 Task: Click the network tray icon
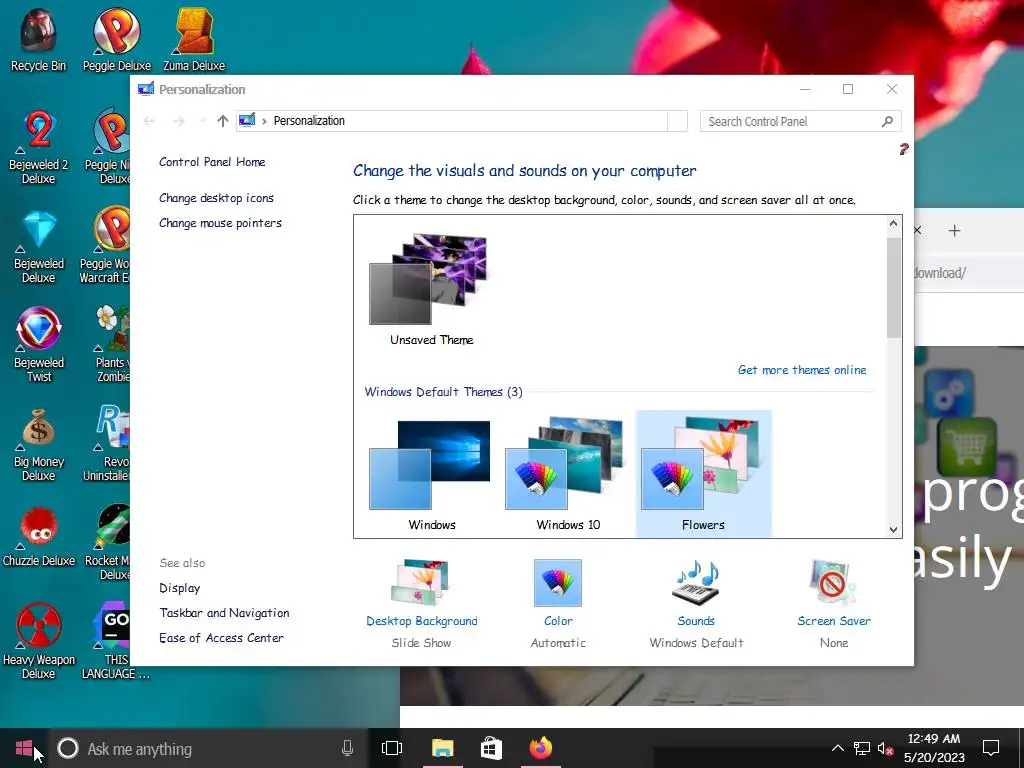coord(862,748)
